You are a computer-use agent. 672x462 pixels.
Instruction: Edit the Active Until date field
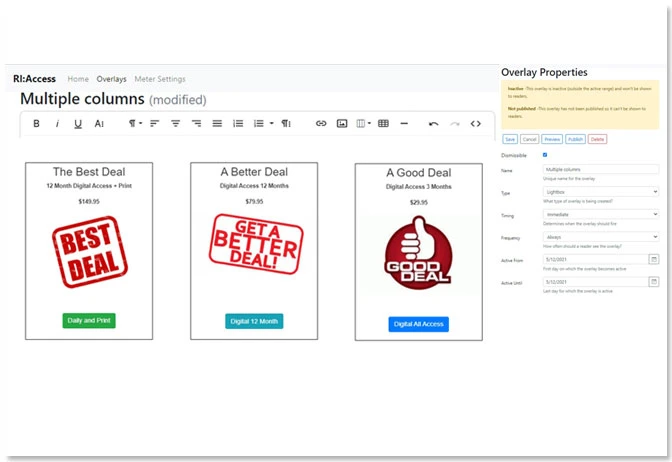tap(596, 282)
